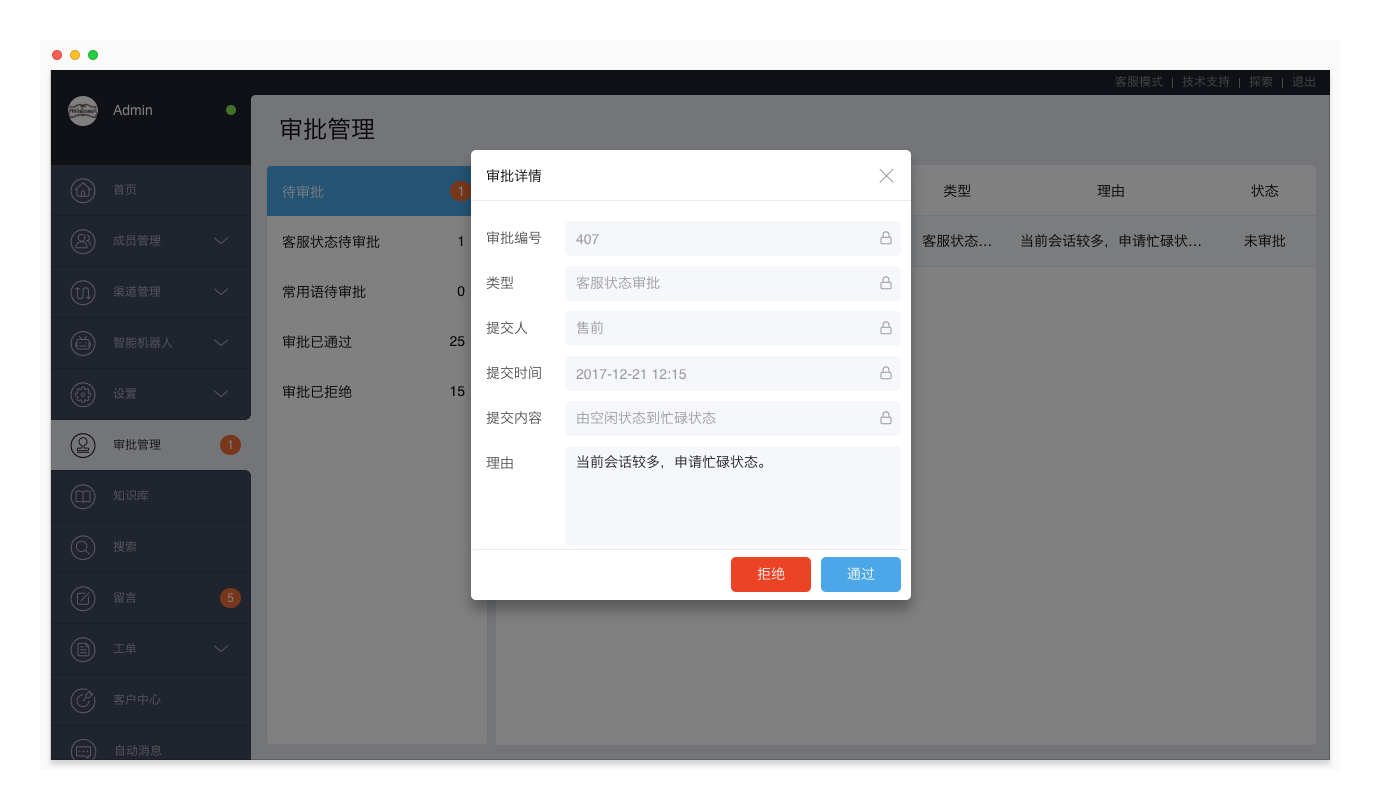
Task: Click the 知识库 book icon
Action: (83, 496)
